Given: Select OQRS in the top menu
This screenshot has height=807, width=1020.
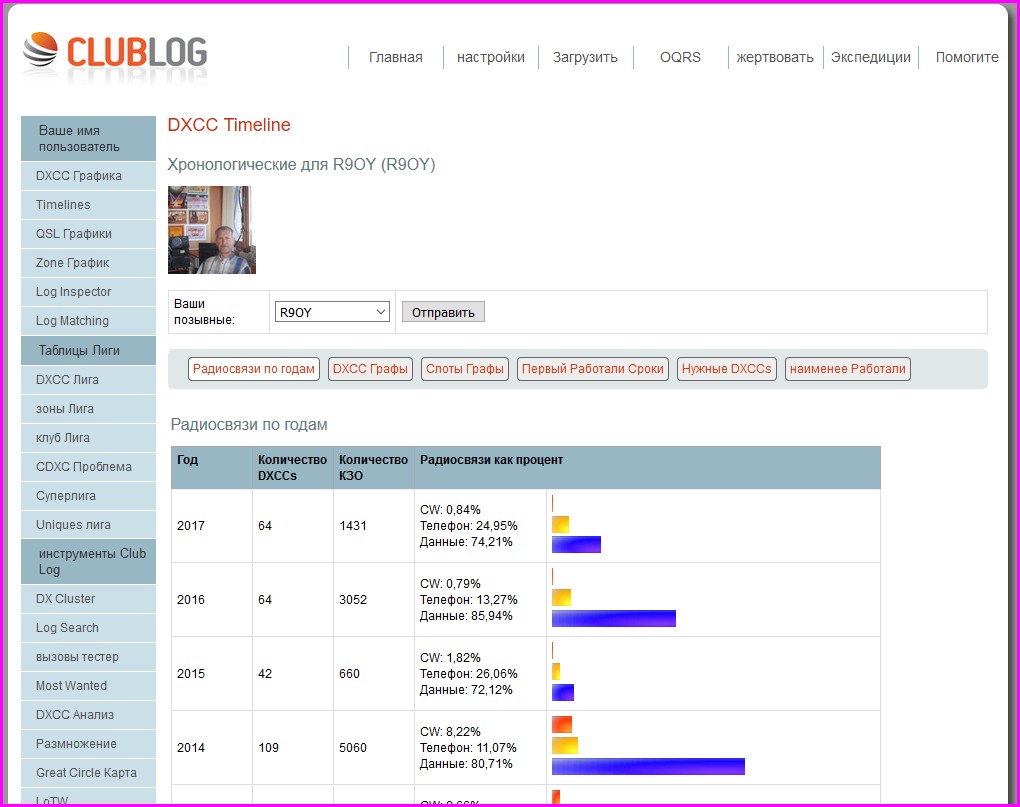Looking at the screenshot, I should coord(680,57).
